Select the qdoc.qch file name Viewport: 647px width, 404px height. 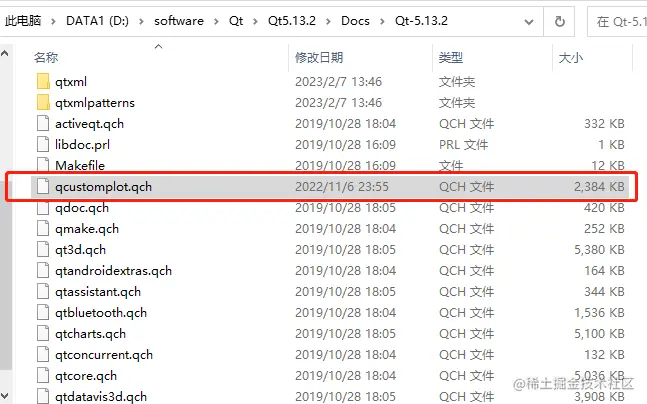pos(82,208)
